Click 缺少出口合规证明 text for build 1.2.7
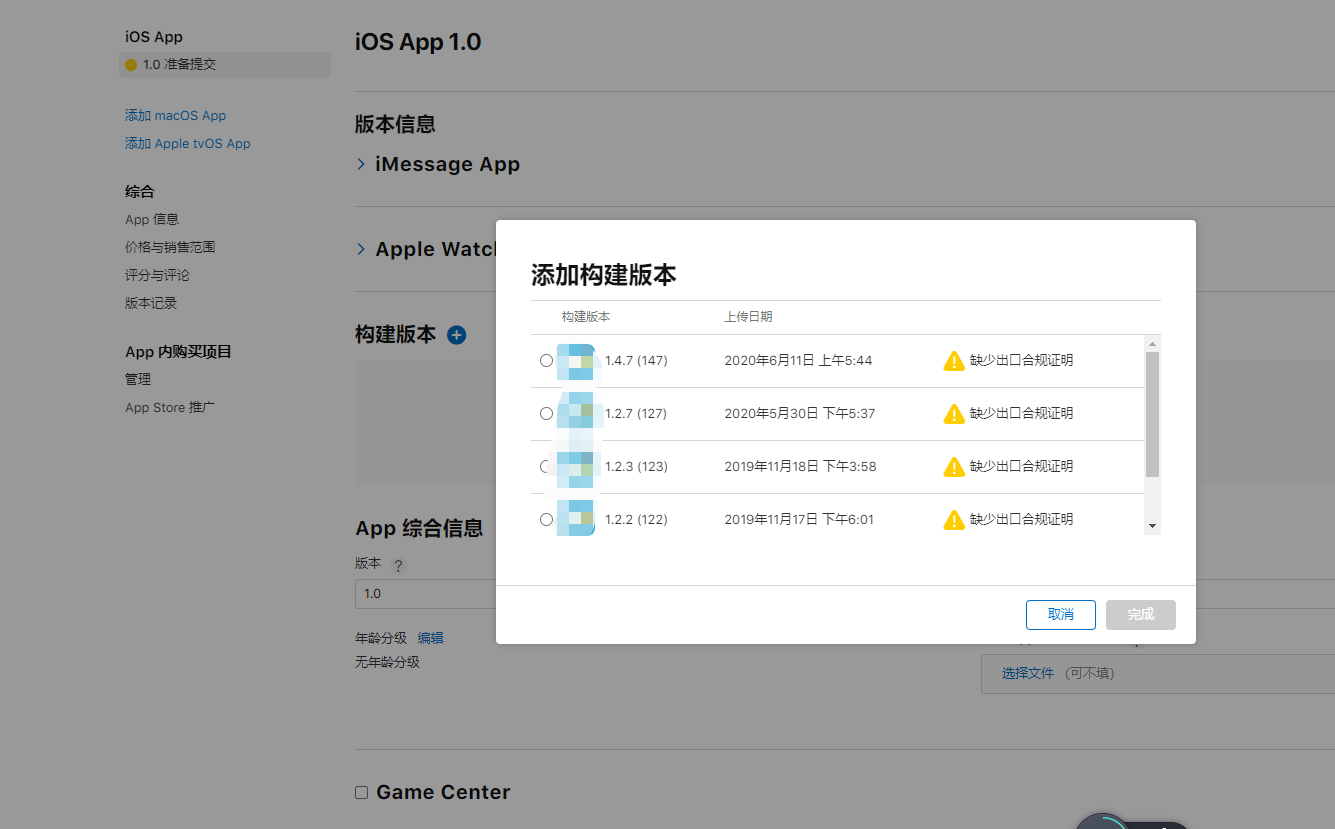Screen dimensions: 1335x829 pyautogui.click(x=1022, y=413)
